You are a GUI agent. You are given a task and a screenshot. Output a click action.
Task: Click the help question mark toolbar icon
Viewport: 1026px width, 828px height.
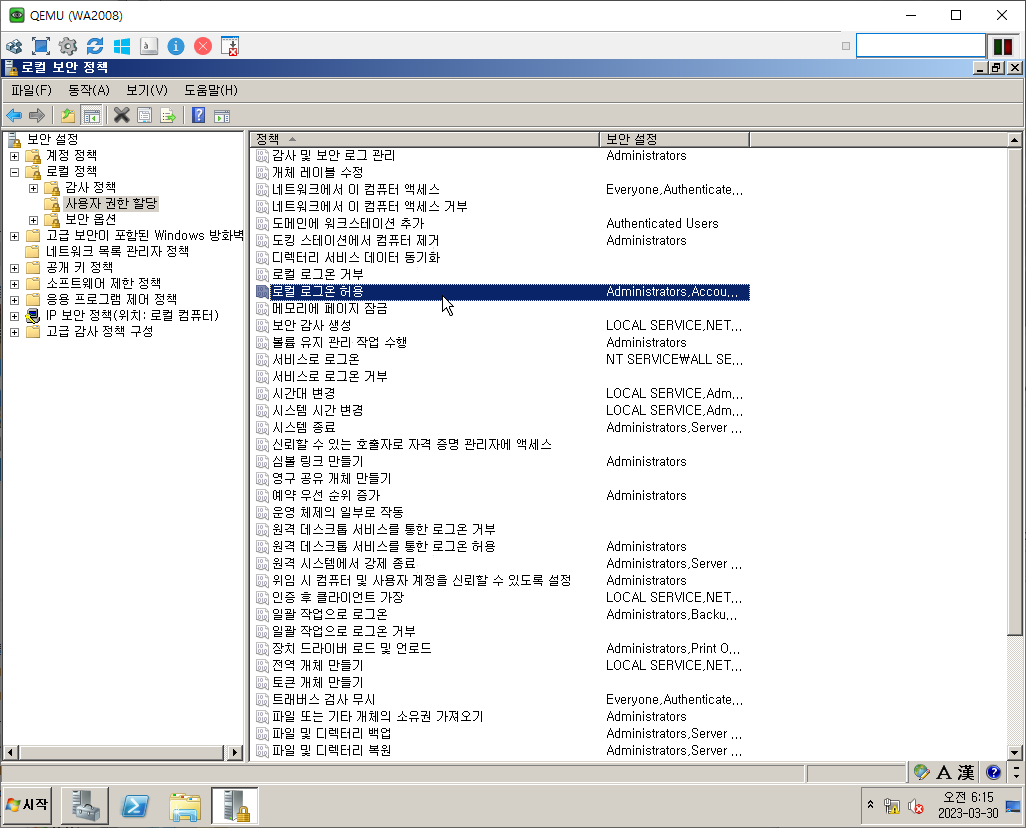[199, 116]
